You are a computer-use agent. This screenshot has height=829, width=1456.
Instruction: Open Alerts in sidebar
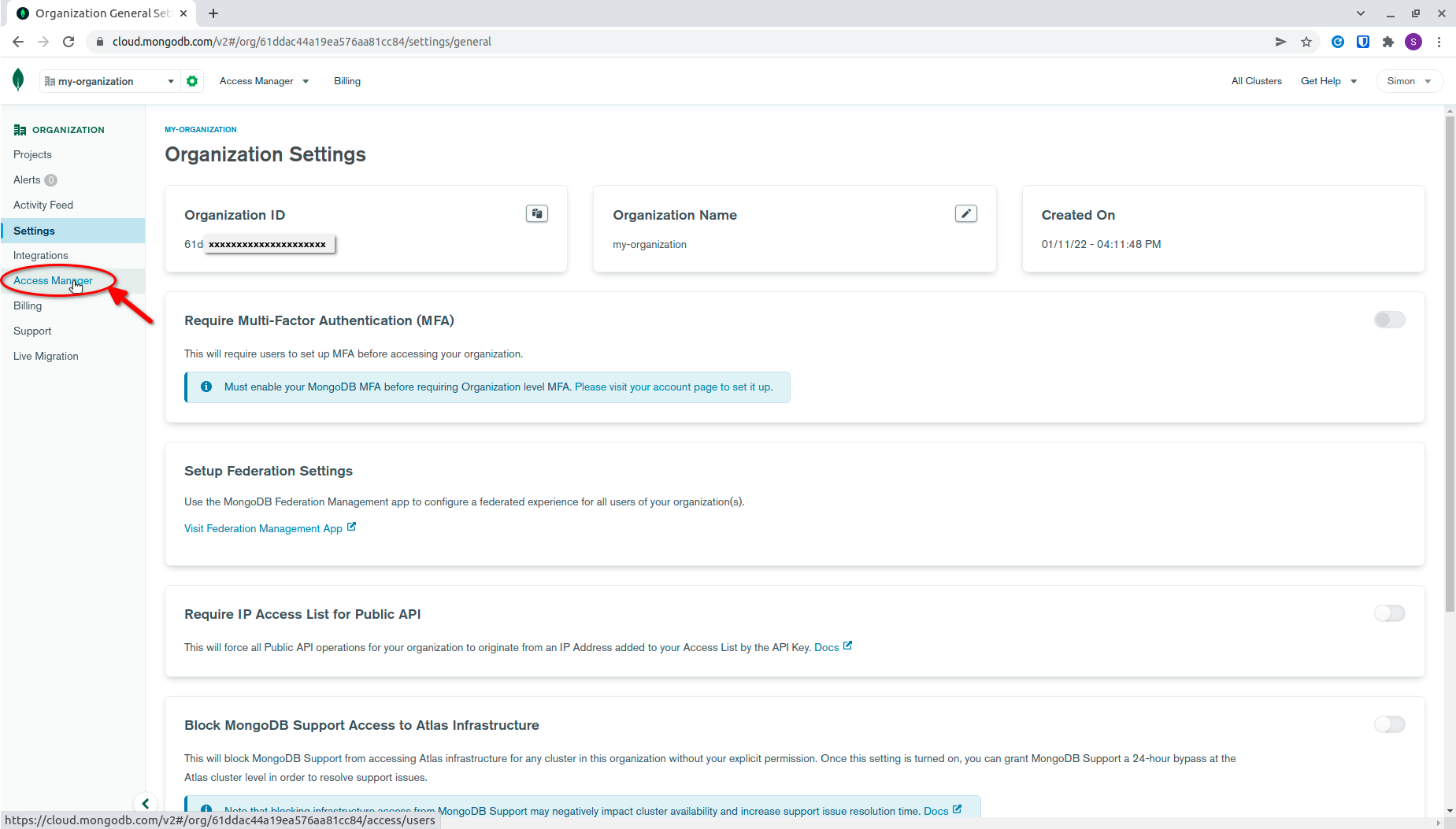pyautogui.click(x=27, y=179)
